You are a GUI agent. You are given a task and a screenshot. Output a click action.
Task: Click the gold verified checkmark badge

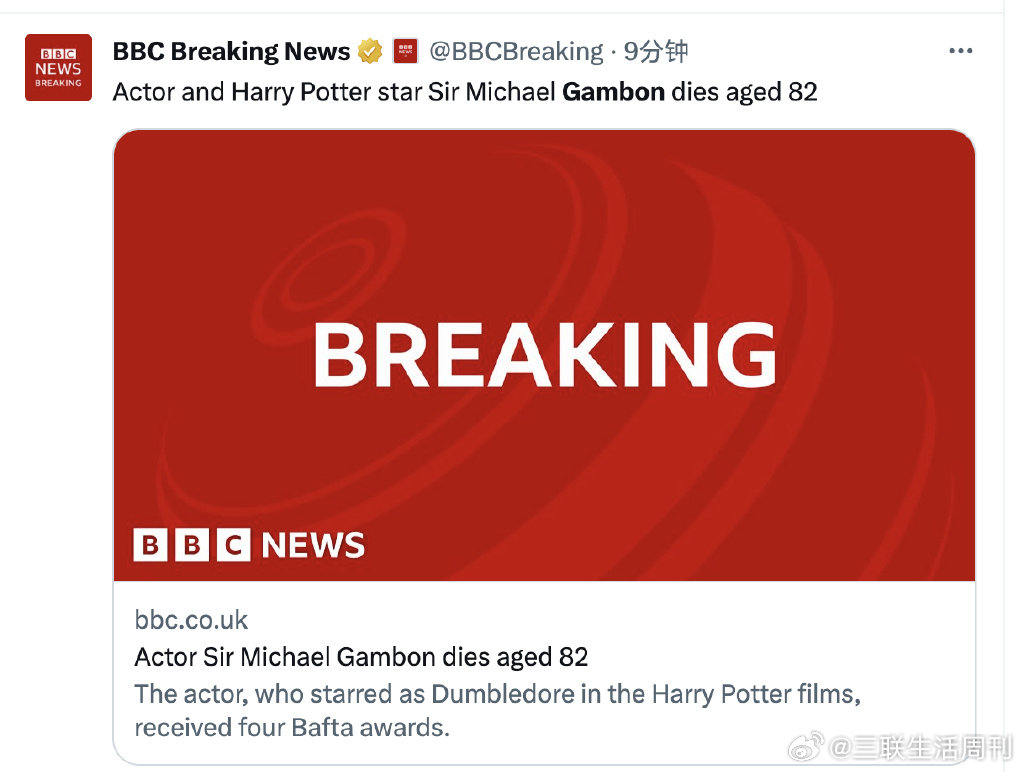[370, 51]
